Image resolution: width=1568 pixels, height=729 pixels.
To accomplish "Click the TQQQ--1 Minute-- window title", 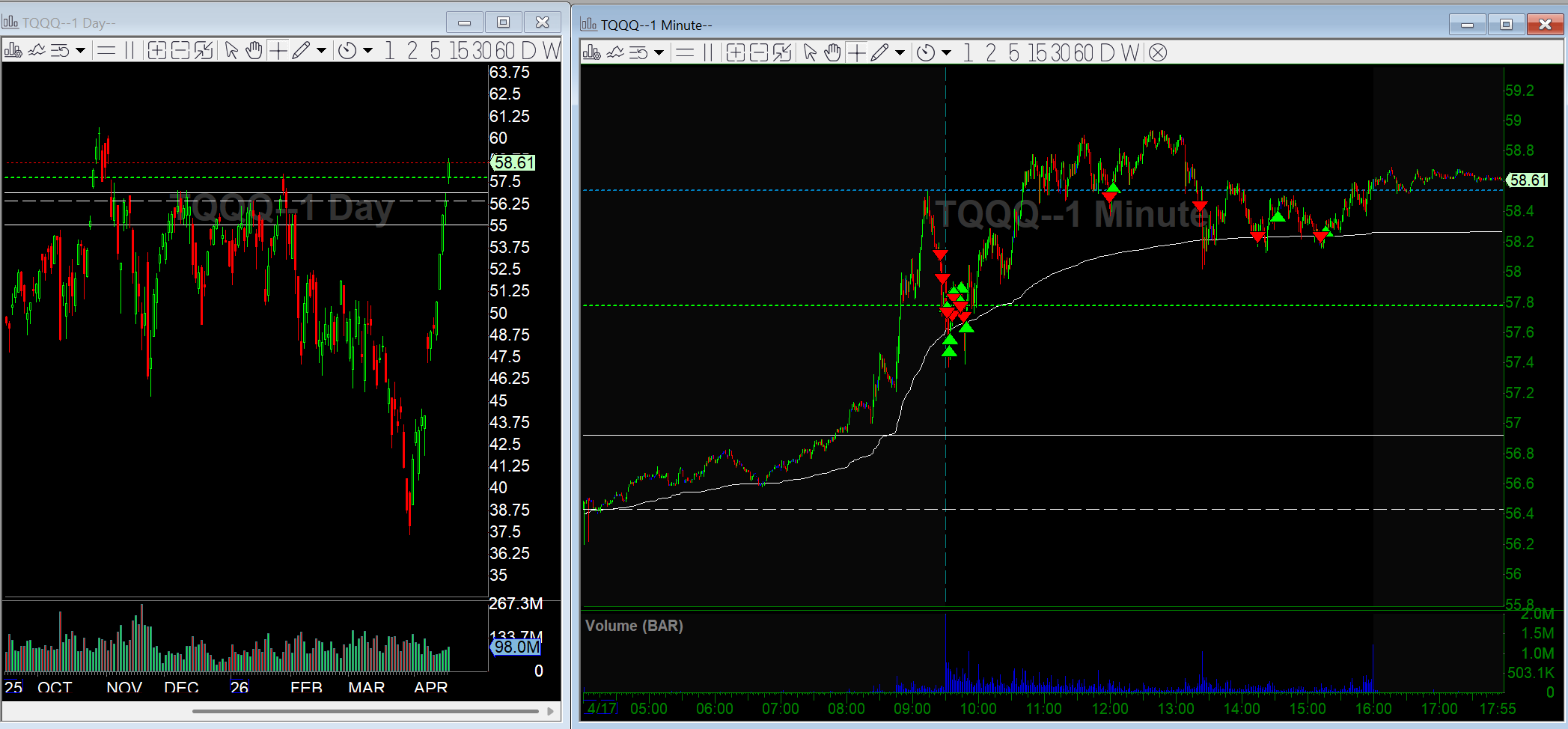I will click(656, 25).
